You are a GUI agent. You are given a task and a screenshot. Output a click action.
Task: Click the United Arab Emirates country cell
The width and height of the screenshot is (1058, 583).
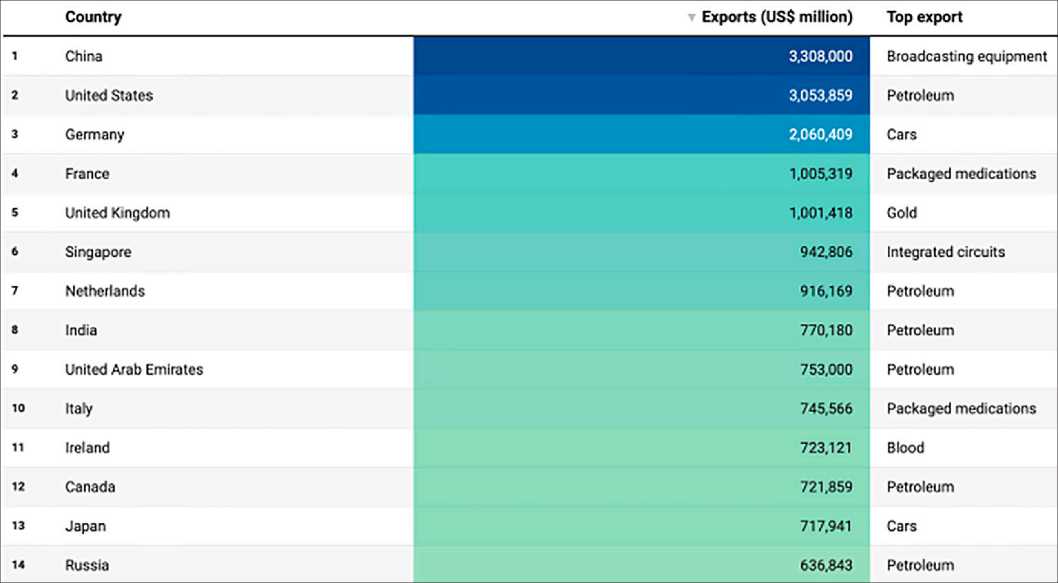(134, 369)
